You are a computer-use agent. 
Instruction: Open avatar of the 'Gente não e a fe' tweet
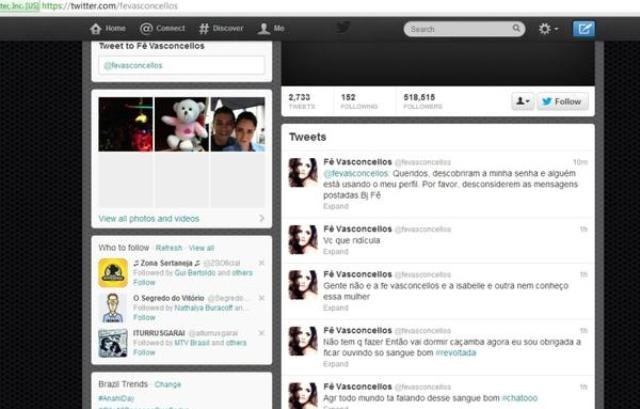click(303, 285)
